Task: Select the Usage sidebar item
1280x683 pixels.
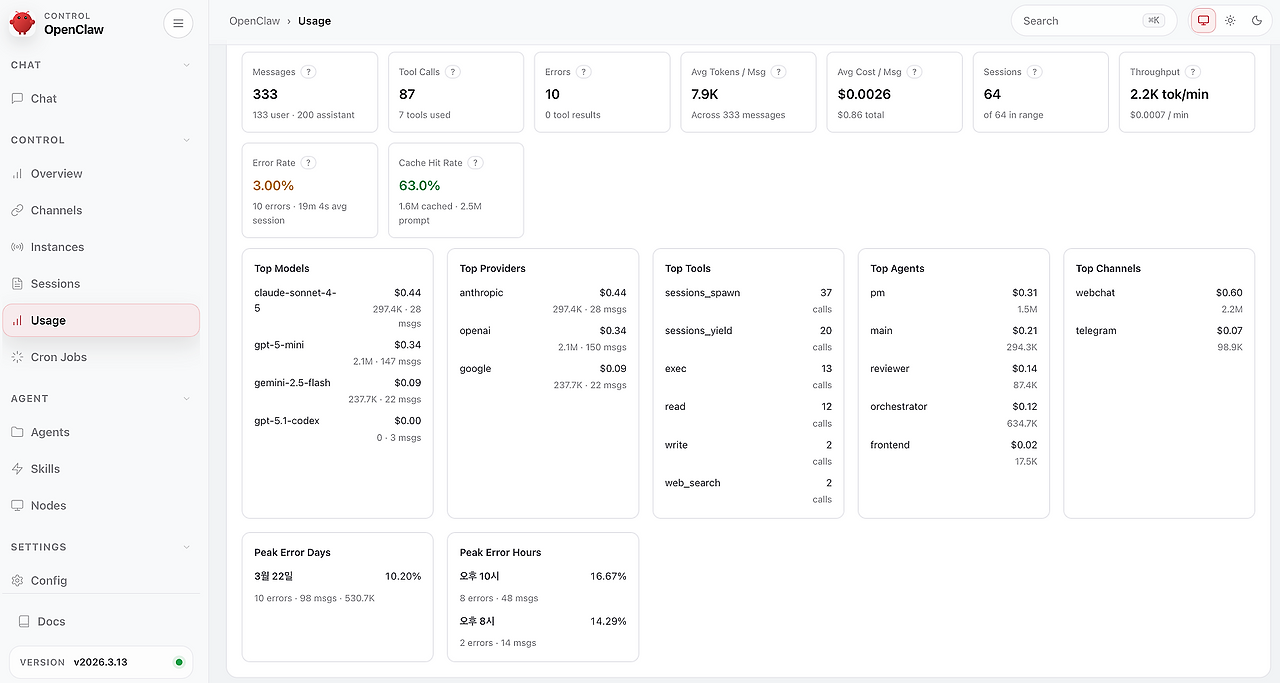Action: (101, 321)
